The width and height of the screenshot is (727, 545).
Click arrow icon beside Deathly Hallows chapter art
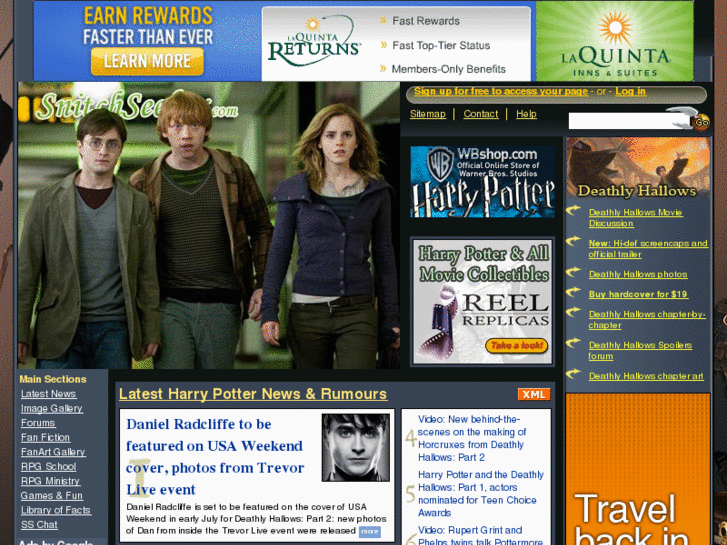(x=573, y=373)
